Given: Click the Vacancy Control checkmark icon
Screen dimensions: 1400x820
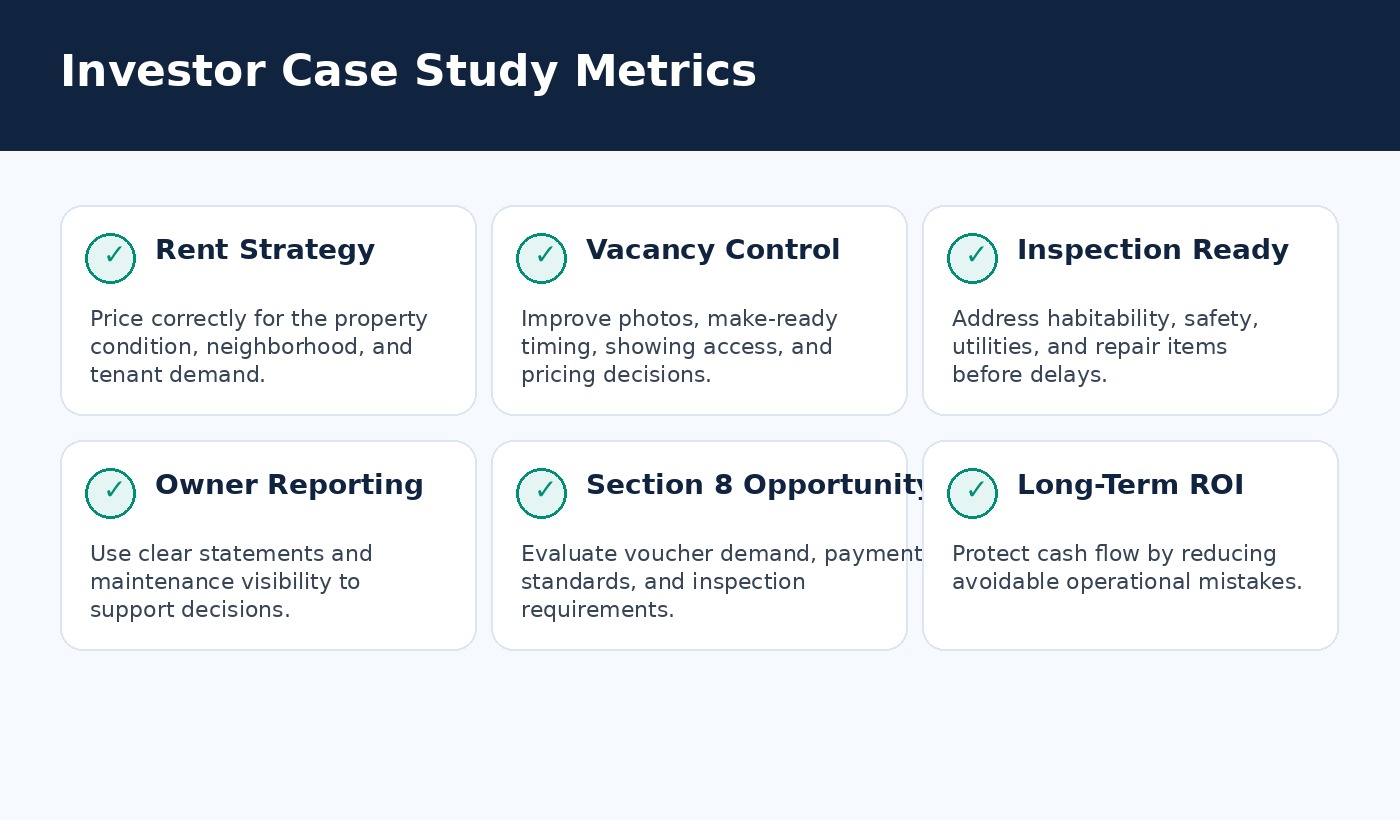Looking at the screenshot, I should pos(541,258).
